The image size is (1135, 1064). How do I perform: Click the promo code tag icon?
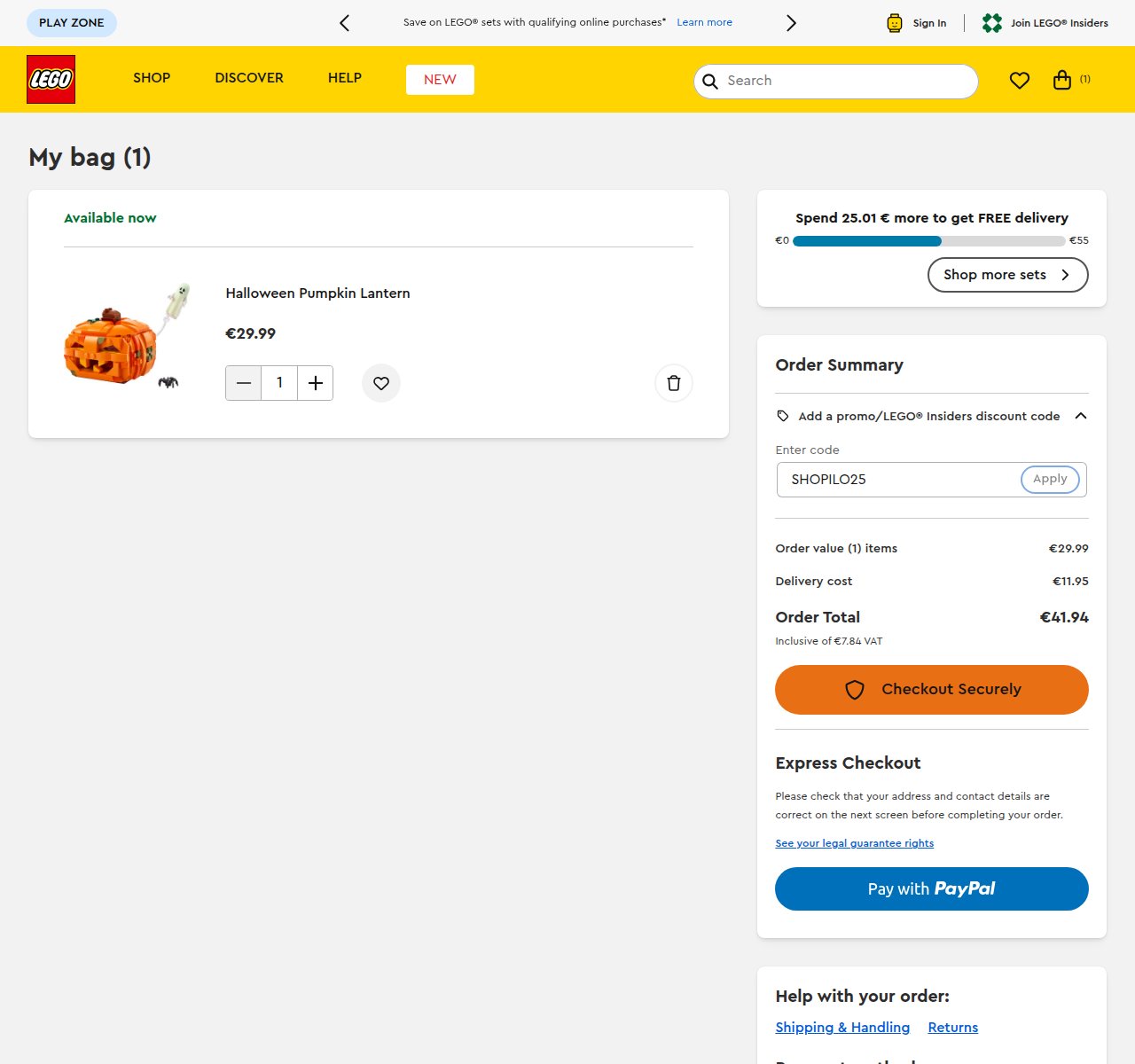[x=783, y=416]
